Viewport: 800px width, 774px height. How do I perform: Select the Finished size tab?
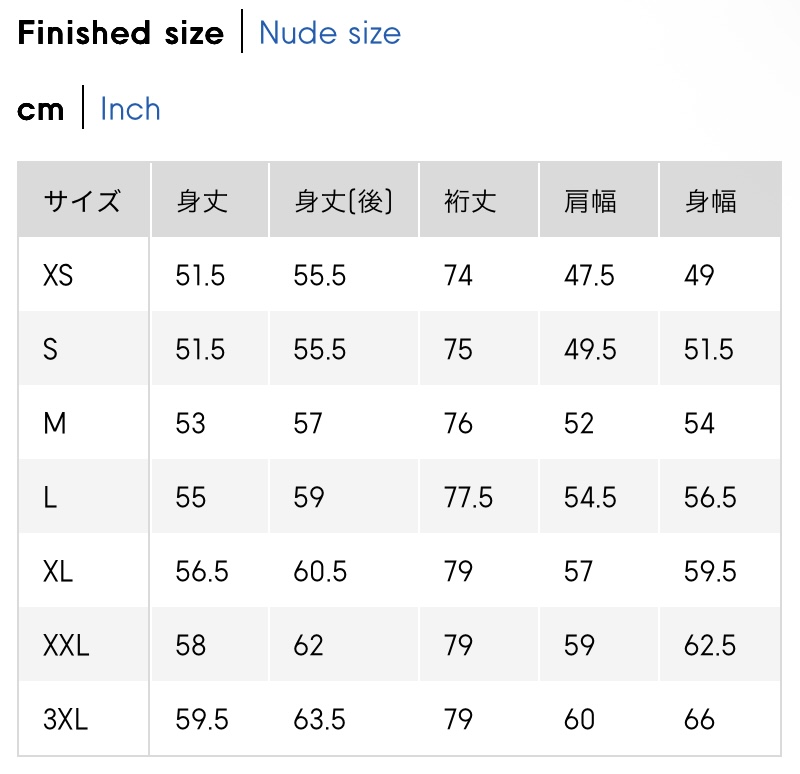121,33
